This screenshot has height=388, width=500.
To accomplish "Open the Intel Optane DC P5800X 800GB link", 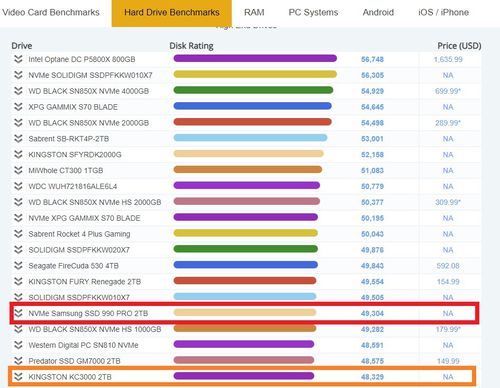I will (x=82, y=59).
